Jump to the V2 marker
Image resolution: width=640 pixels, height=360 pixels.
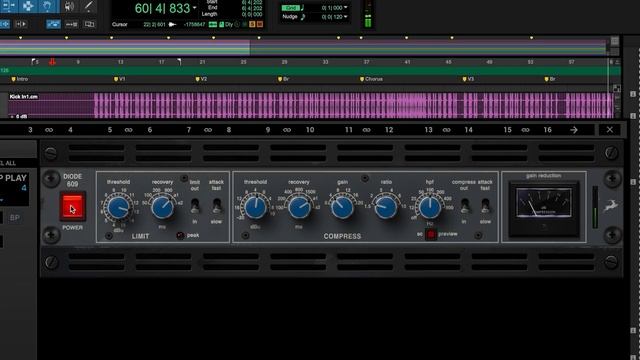point(202,79)
